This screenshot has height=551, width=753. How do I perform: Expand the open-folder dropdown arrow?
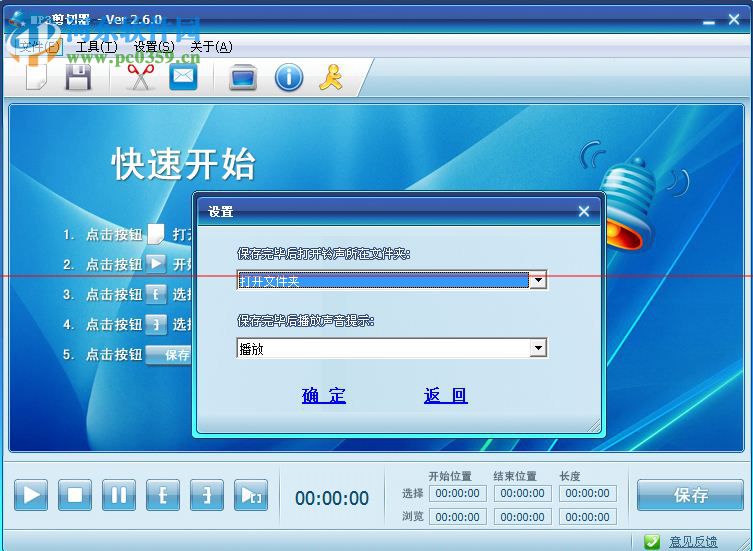click(x=538, y=280)
